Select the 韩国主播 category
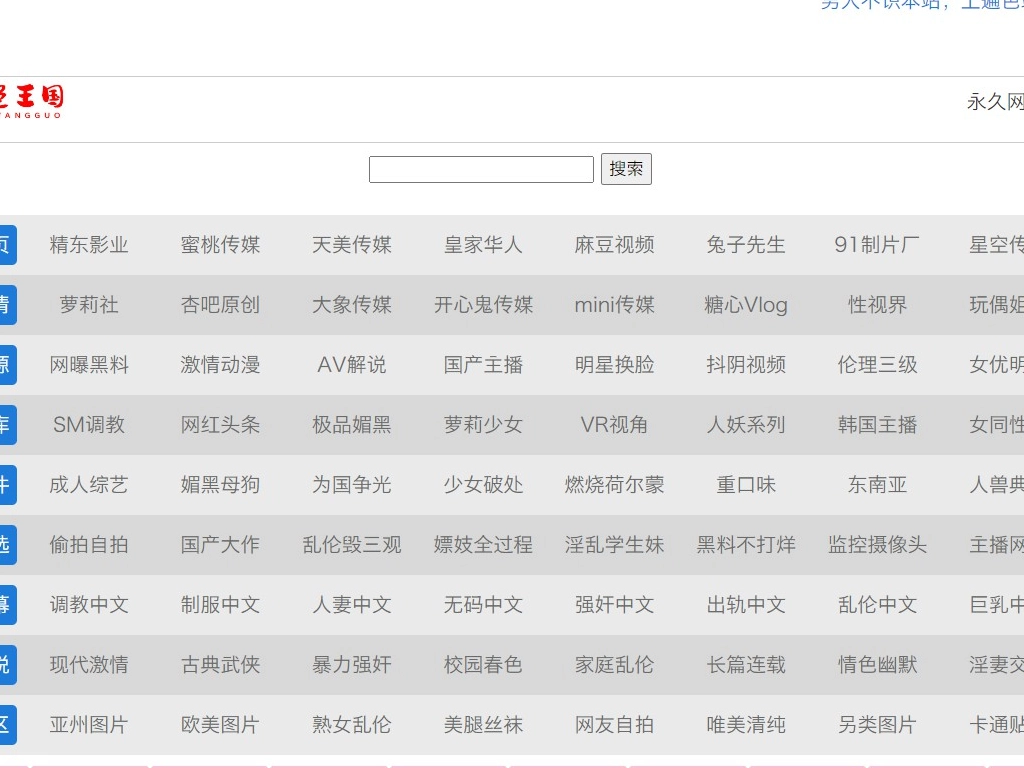The width and height of the screenshot is (1024, 768). click(877, 425)
